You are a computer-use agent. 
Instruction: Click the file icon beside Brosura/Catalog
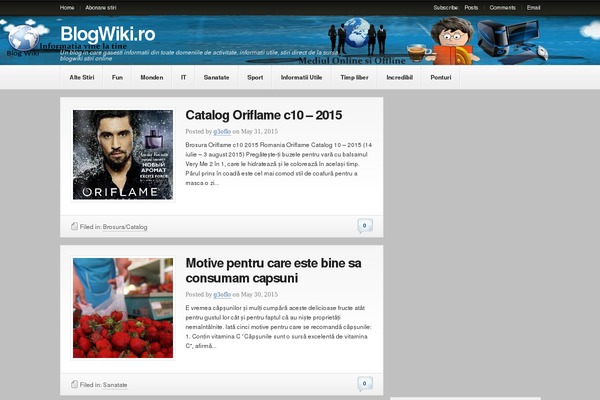click(x=75, y=227)
